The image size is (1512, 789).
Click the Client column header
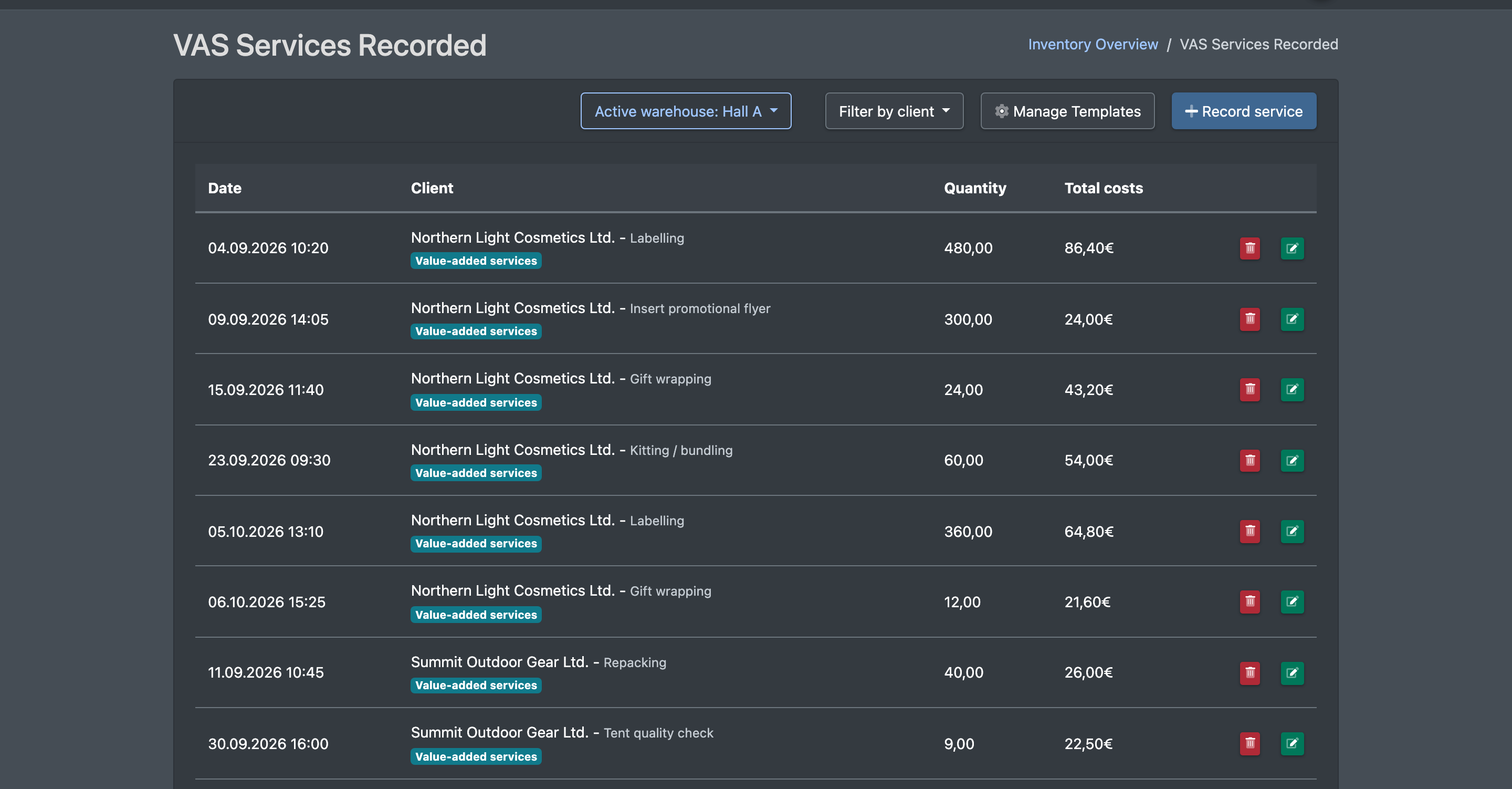[432, 188]
